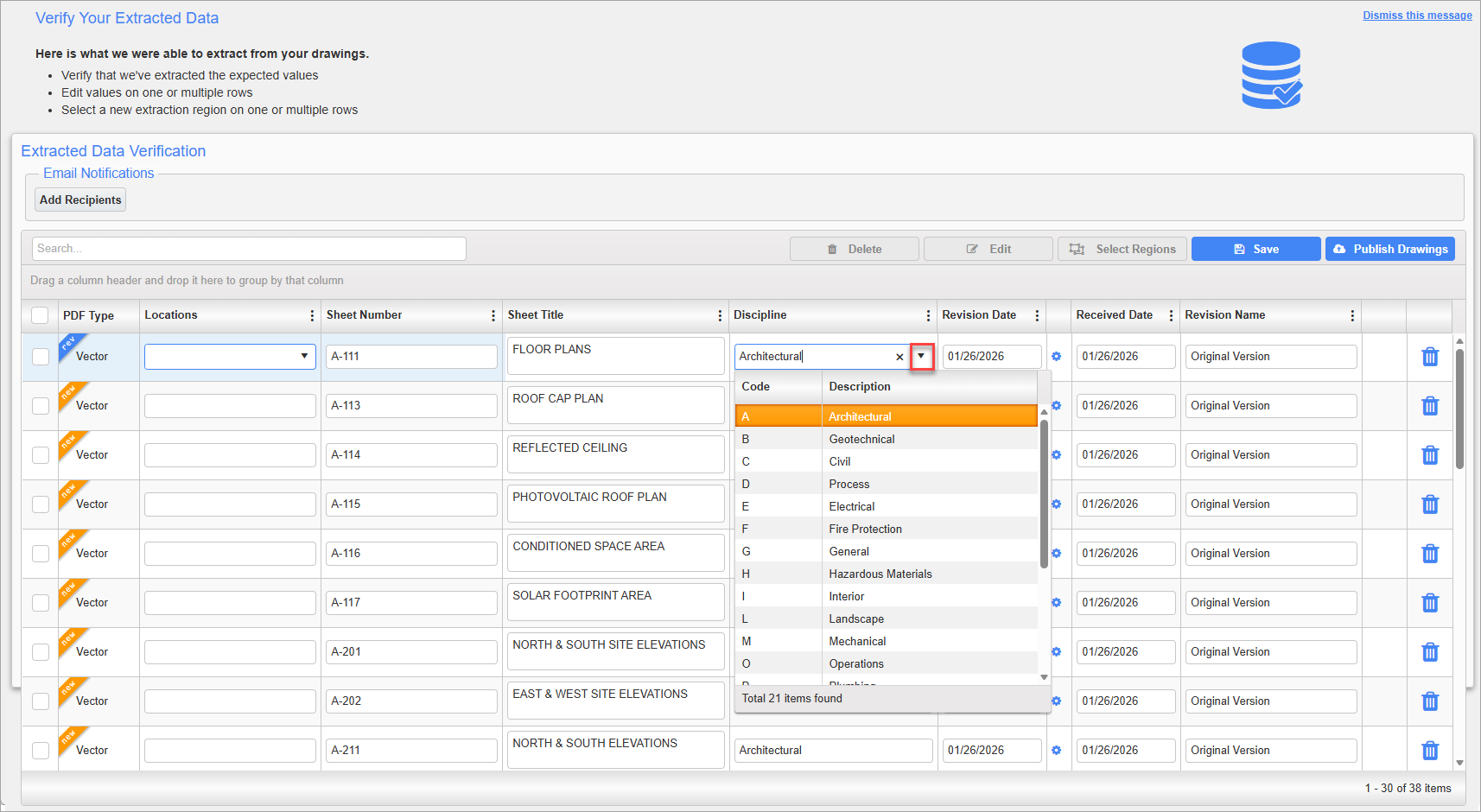Image resolution: width=1481 pixels, height=812 pixels.
Task: Open the Sheet Number column three-dot menu
Action: click(493, 315)
